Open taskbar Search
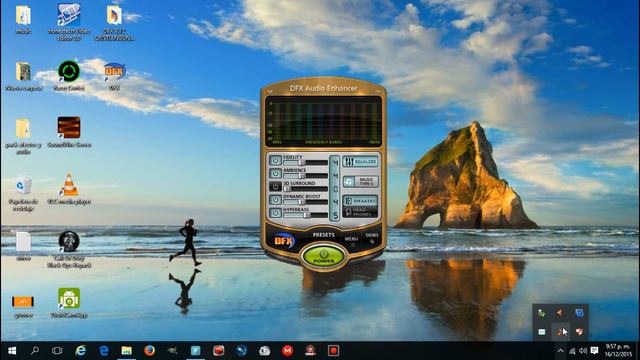Image resolution: width=640 pixels, height=360 pixels. point(35,351)
